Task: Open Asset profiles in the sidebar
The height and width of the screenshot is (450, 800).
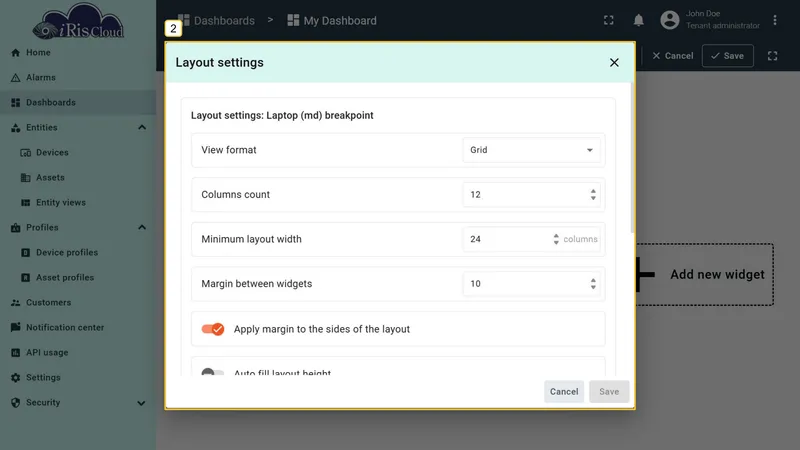Action: pyautogui.click(x=65, y=278)
